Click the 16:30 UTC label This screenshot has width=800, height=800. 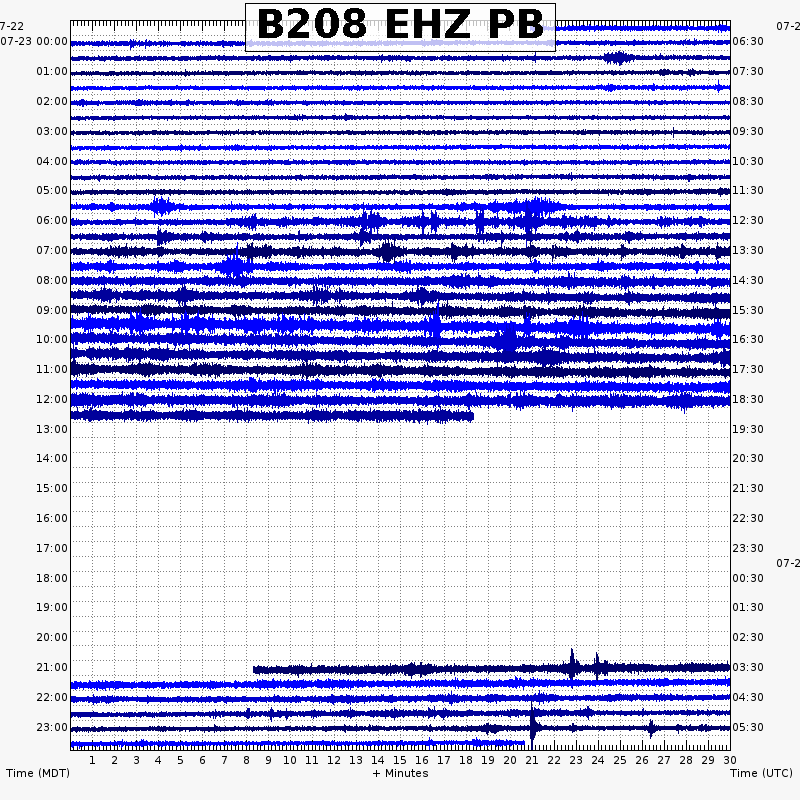coord(748,339)
